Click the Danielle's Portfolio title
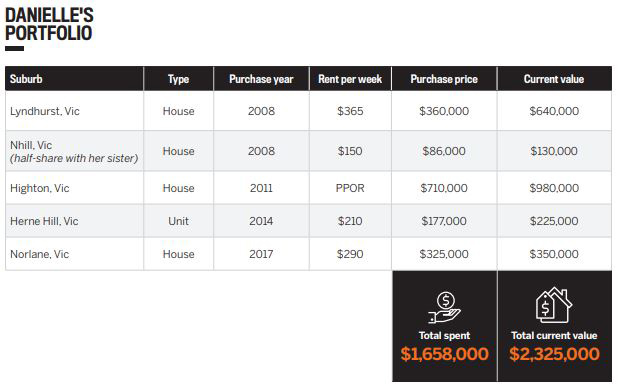 pos(49,24)
